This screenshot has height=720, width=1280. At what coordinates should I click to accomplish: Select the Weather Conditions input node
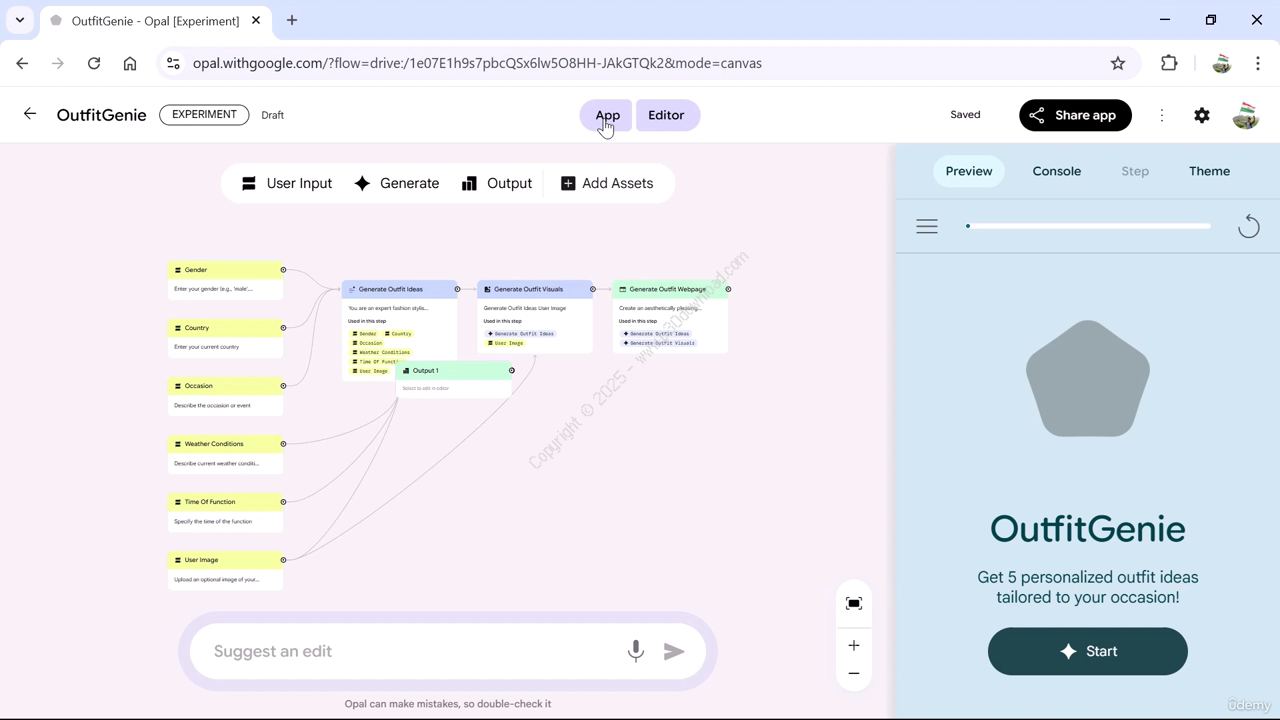pyautogui.click(x=225, y=454)
